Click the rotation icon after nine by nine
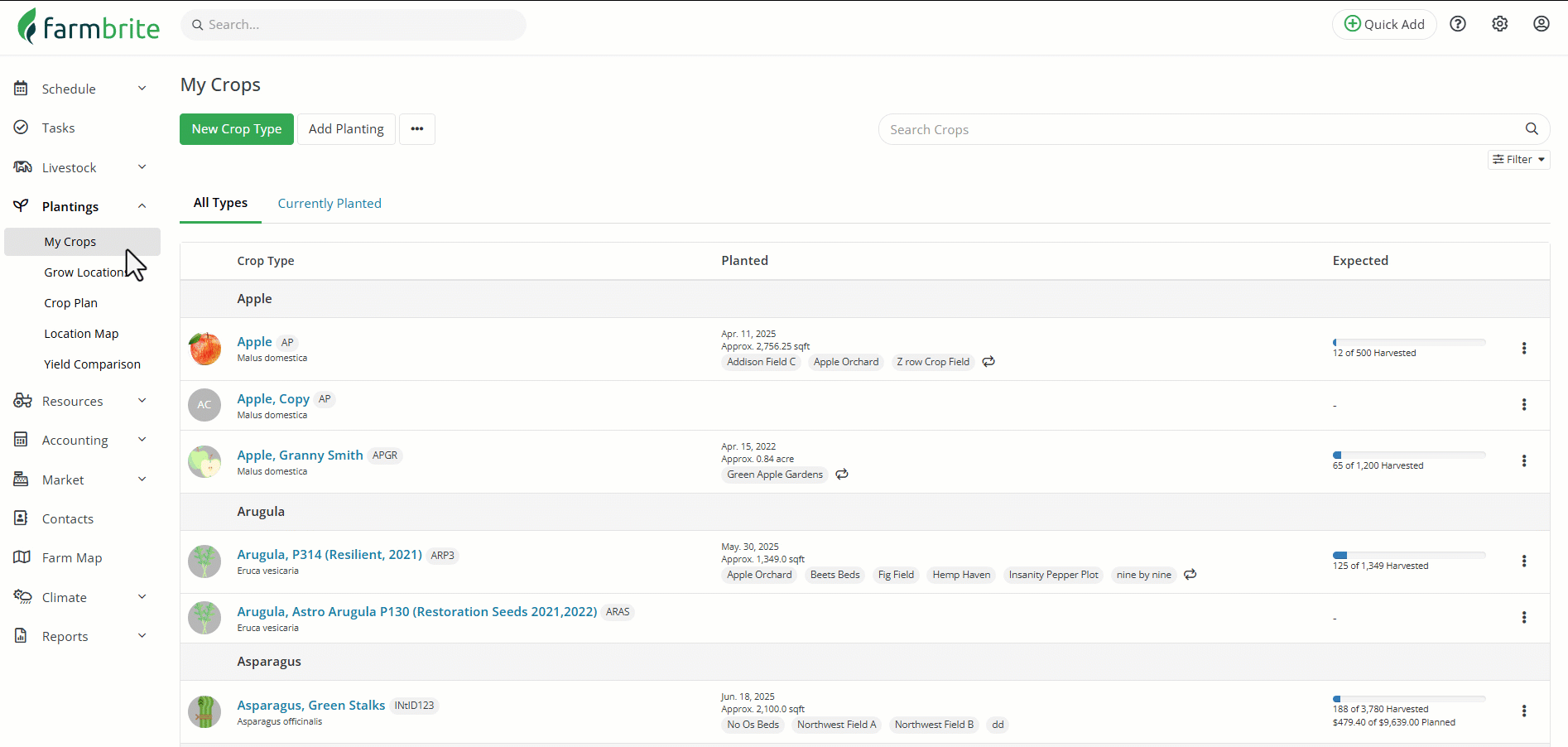Viewport: 1568px width, 747px height. click(x=1190, y=575)
